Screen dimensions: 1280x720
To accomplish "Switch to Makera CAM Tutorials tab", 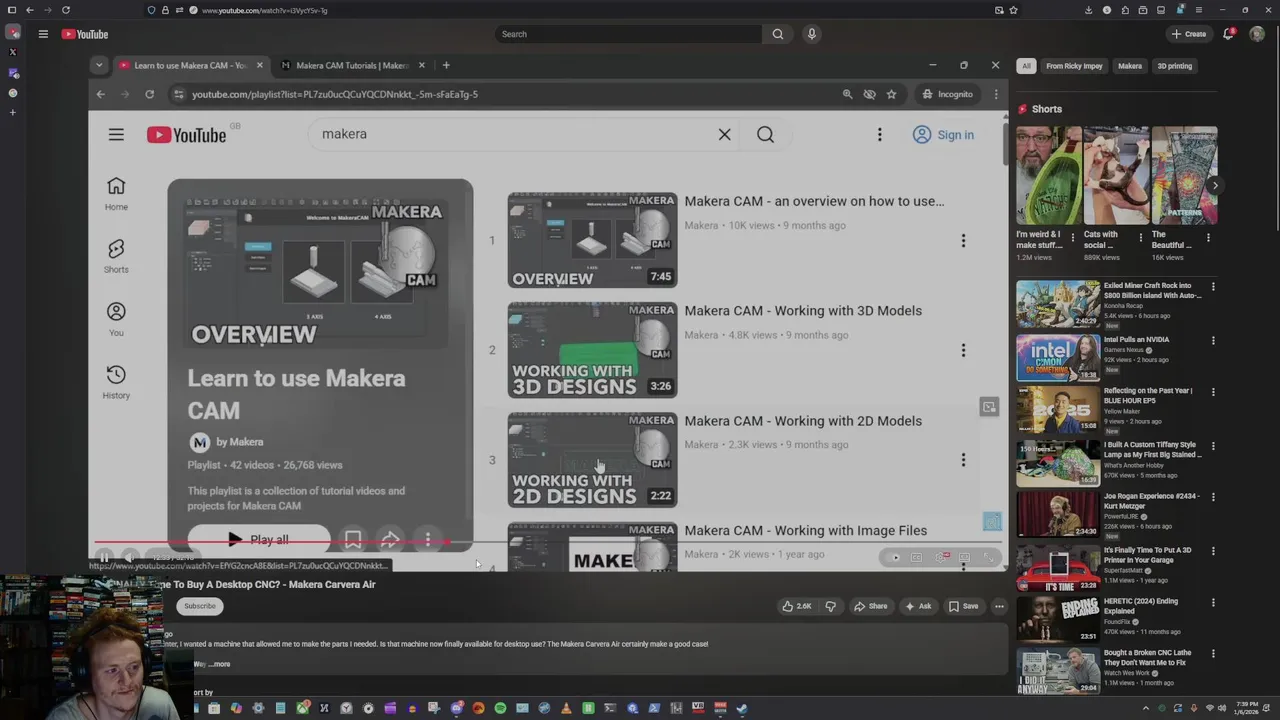I will pyautogui.click(x=352, y=66).
